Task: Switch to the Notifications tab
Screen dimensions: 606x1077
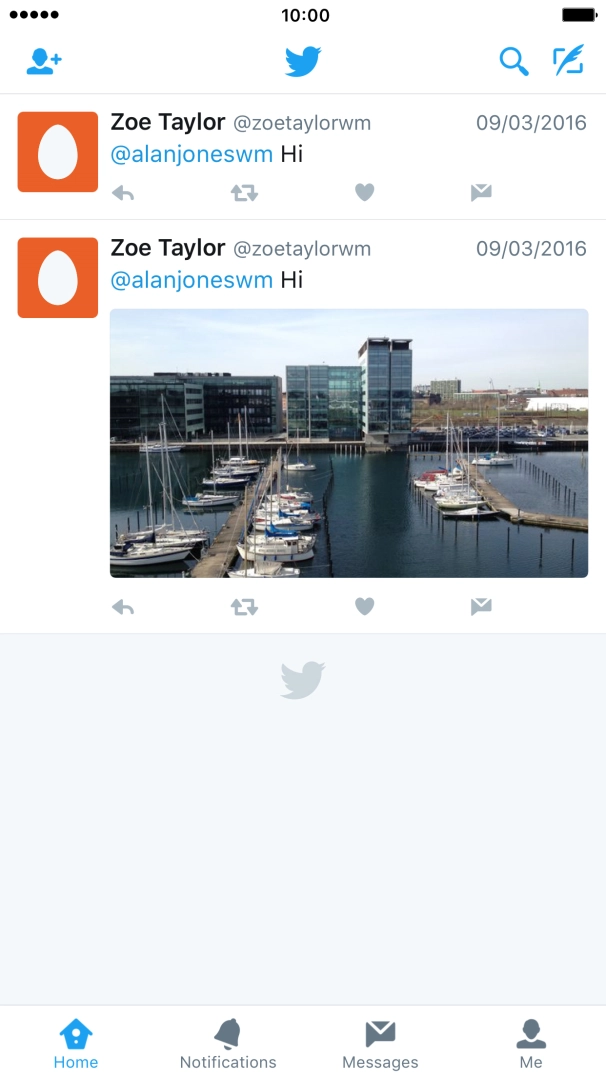Action: (227, 1040)
